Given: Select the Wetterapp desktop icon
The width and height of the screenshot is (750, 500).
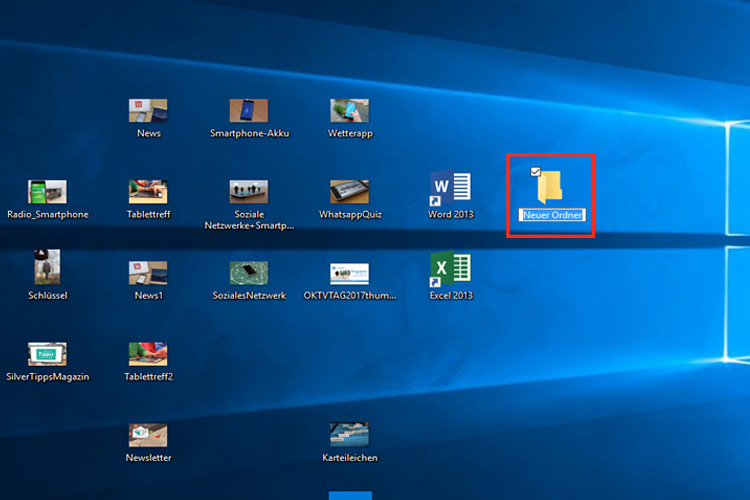Looking at the screenshot, I should pos(350,111).
